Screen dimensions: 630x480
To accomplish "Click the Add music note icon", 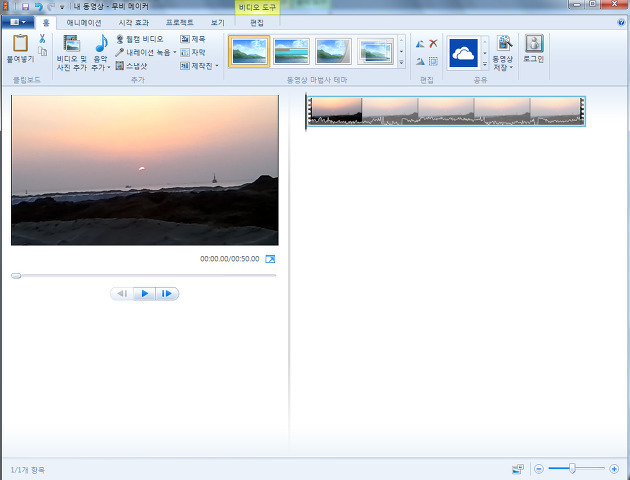I will (101, 43).
